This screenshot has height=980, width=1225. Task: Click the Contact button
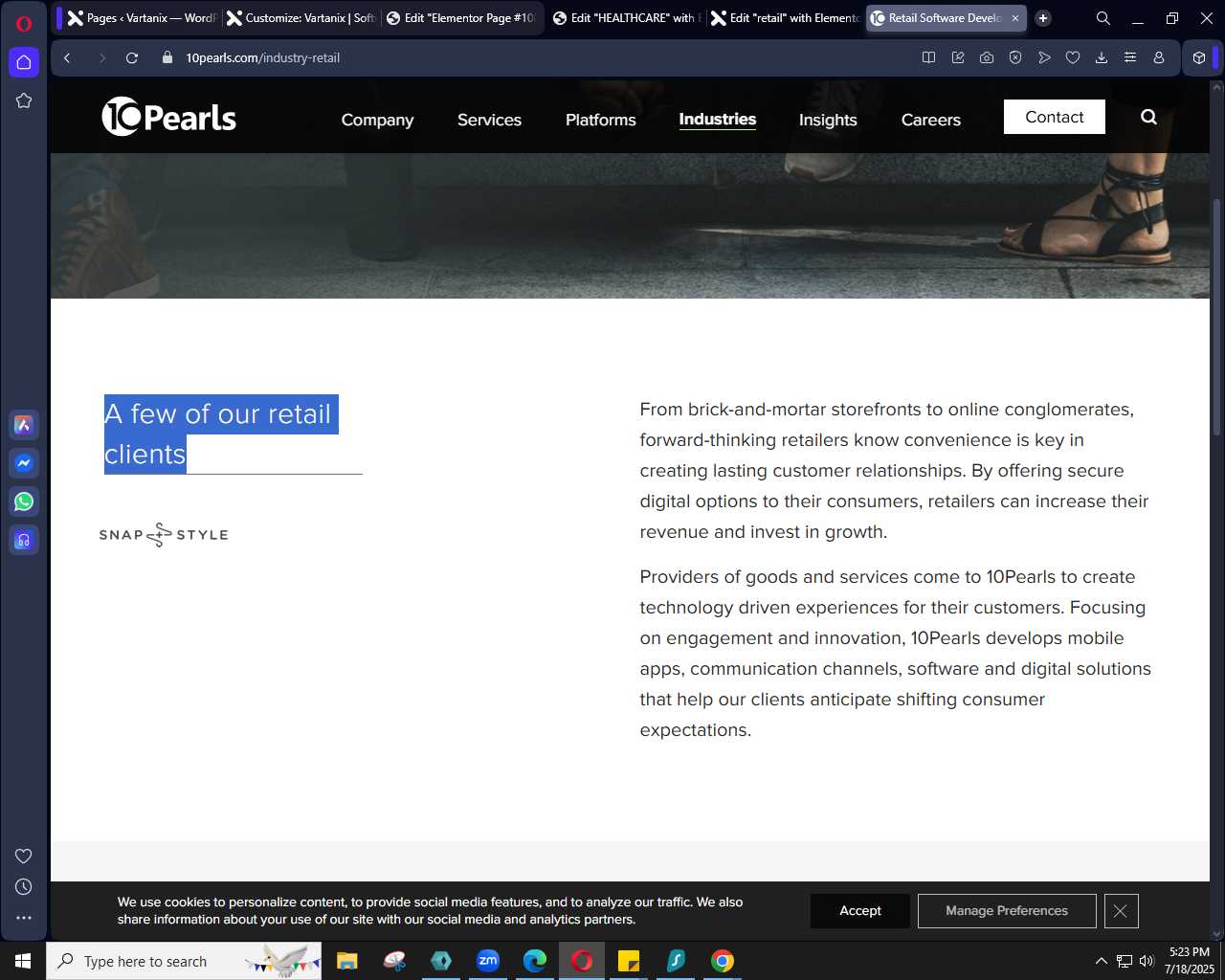pos(1055,117)
